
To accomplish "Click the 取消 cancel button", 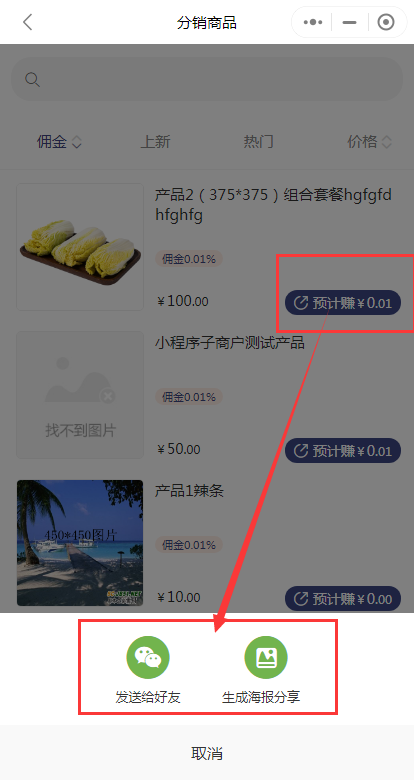I will click(x=207, y=753).
